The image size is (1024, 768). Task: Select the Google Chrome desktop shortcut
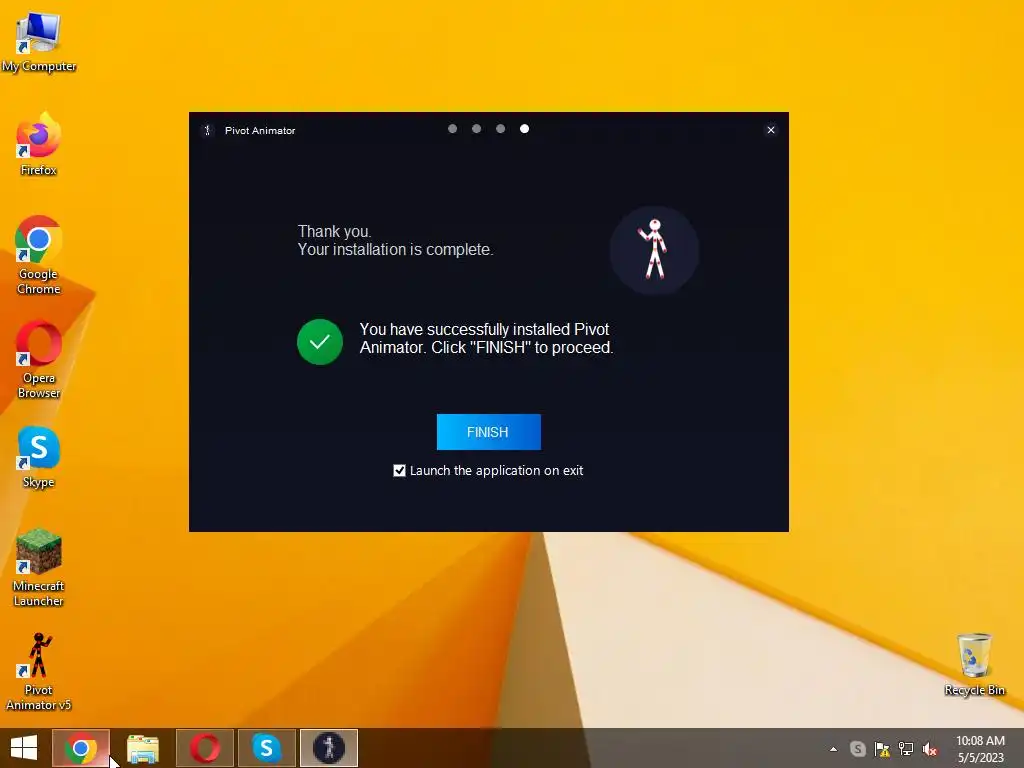tap(39, 255)
